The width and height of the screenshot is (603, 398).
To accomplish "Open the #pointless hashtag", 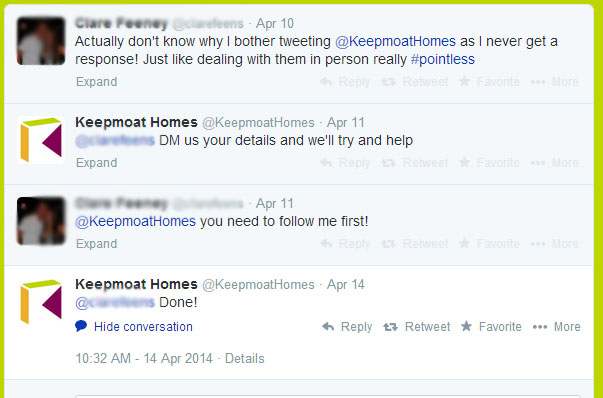I will [x=443, y=59].
